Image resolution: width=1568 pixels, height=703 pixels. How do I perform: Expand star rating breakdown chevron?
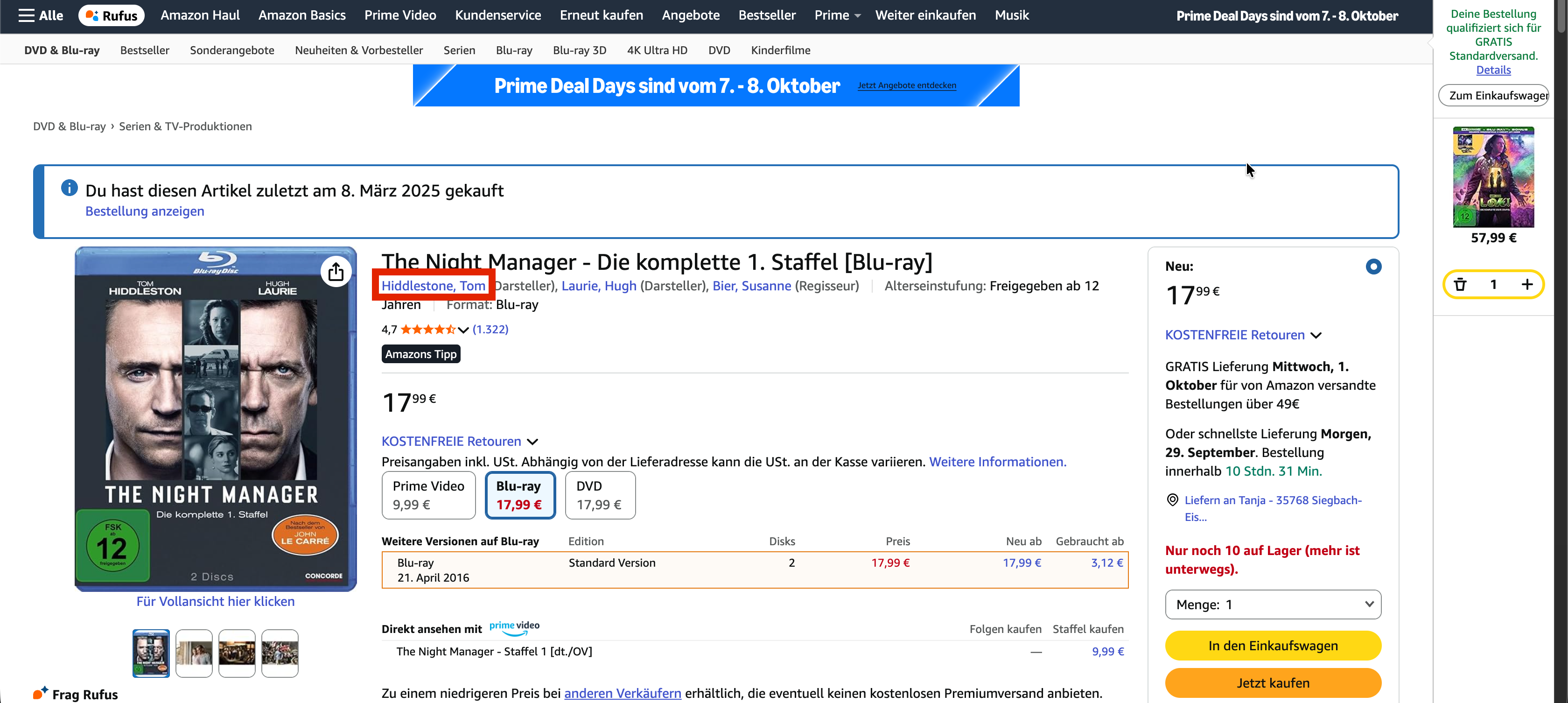click(463, 330)
